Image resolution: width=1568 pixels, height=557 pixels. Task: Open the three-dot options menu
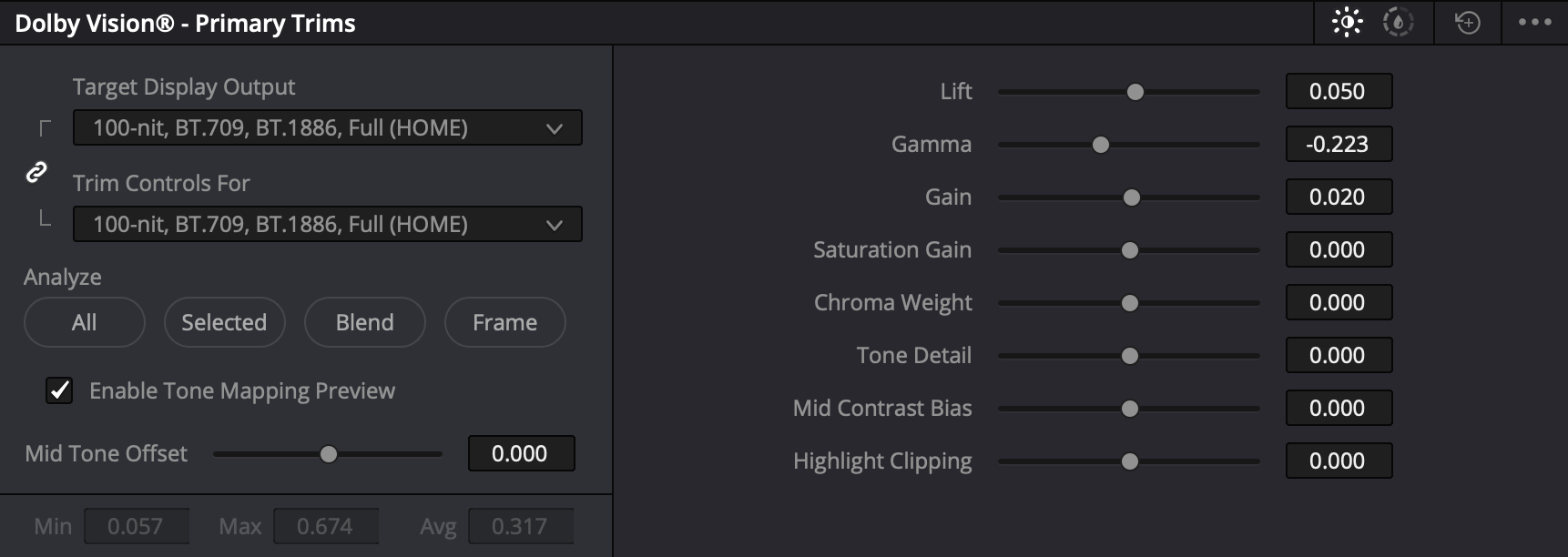pyautogui.click(x=1534, y=22)
